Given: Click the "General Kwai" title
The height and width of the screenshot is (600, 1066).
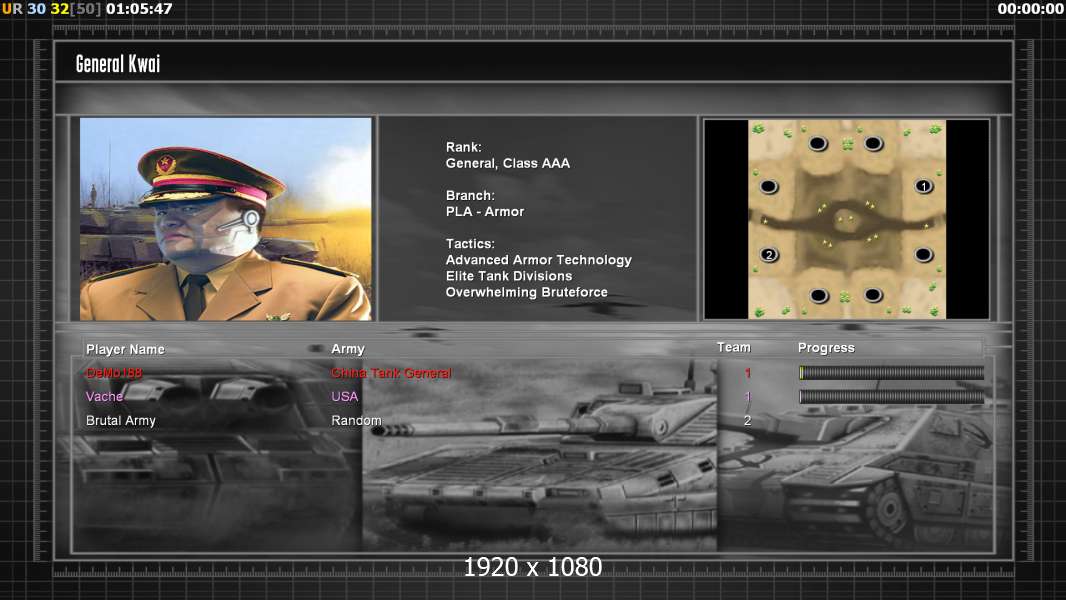Looking at the screenshot, I should [x=118, y=64].
